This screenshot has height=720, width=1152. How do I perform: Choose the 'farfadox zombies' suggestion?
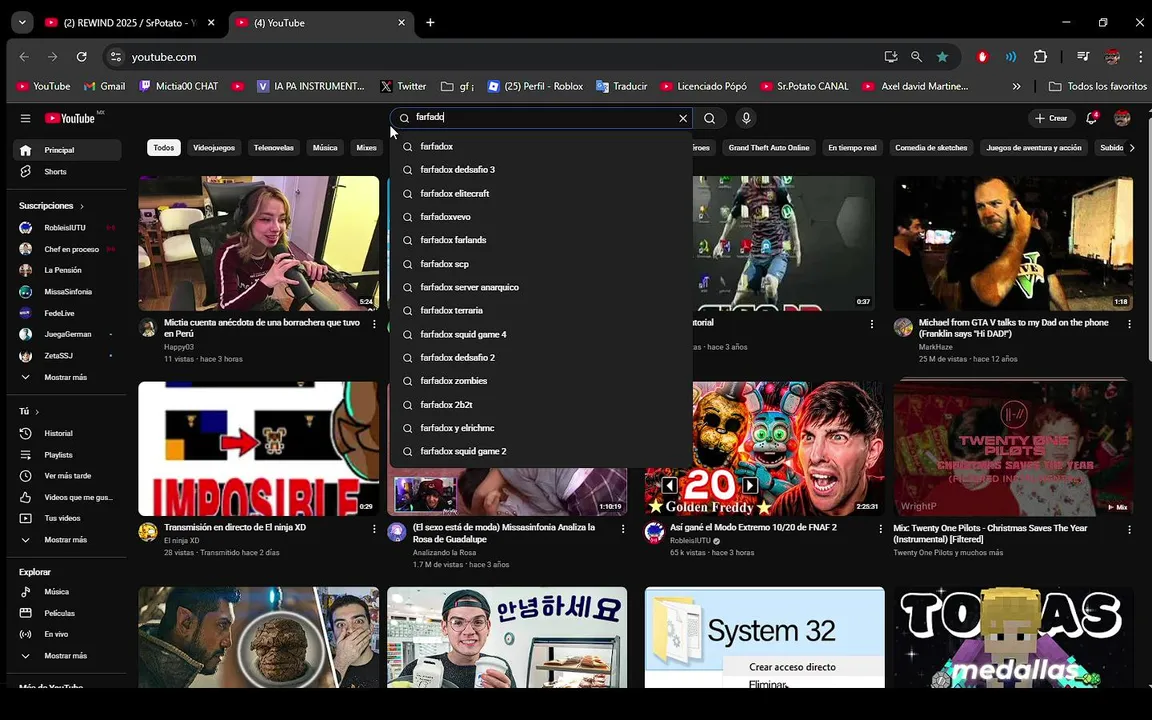click(541, 381)
